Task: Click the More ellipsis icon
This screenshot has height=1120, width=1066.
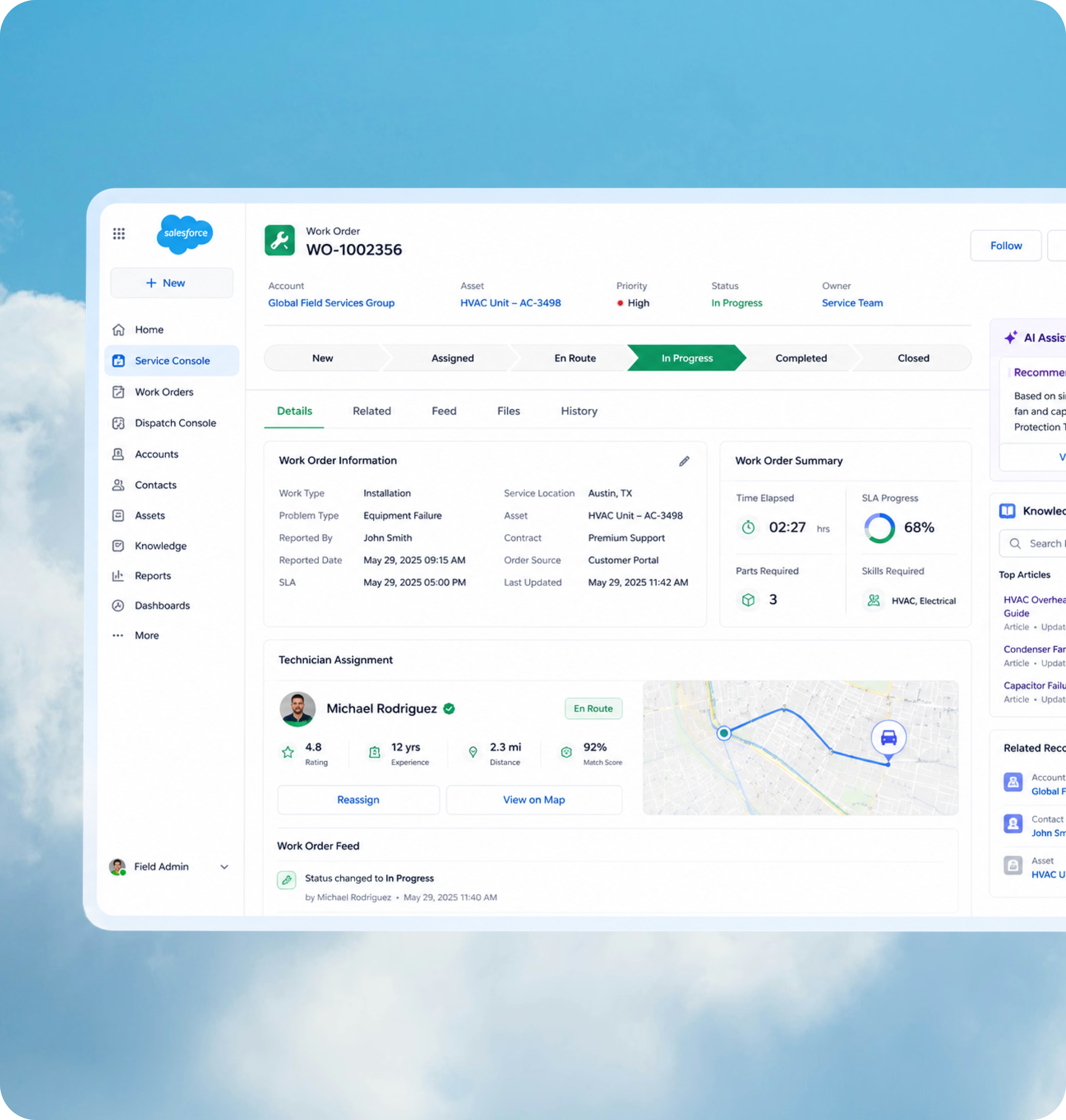Action: [118, 636]
